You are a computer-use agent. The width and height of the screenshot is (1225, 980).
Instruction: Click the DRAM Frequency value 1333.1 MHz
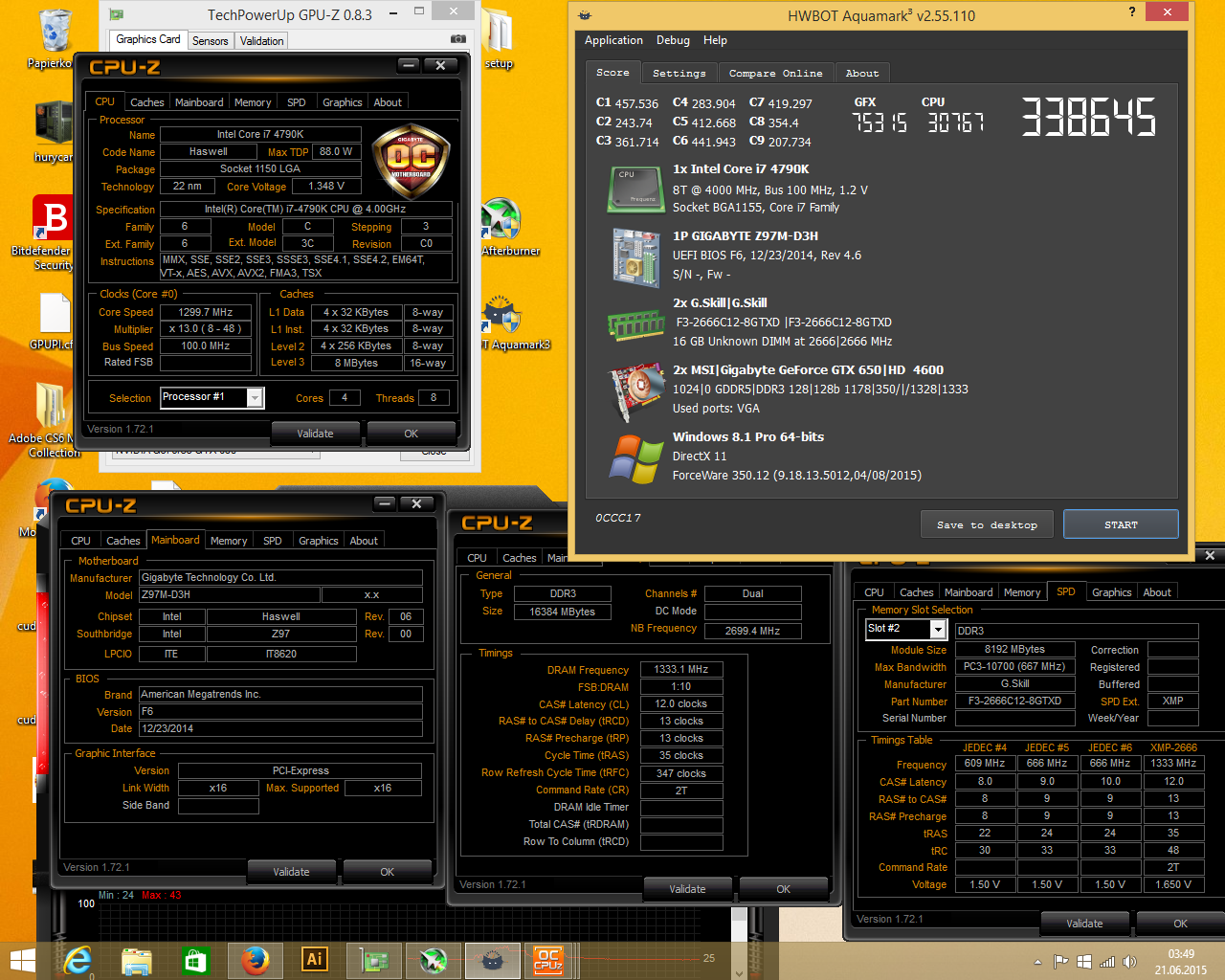pos(681,670)
